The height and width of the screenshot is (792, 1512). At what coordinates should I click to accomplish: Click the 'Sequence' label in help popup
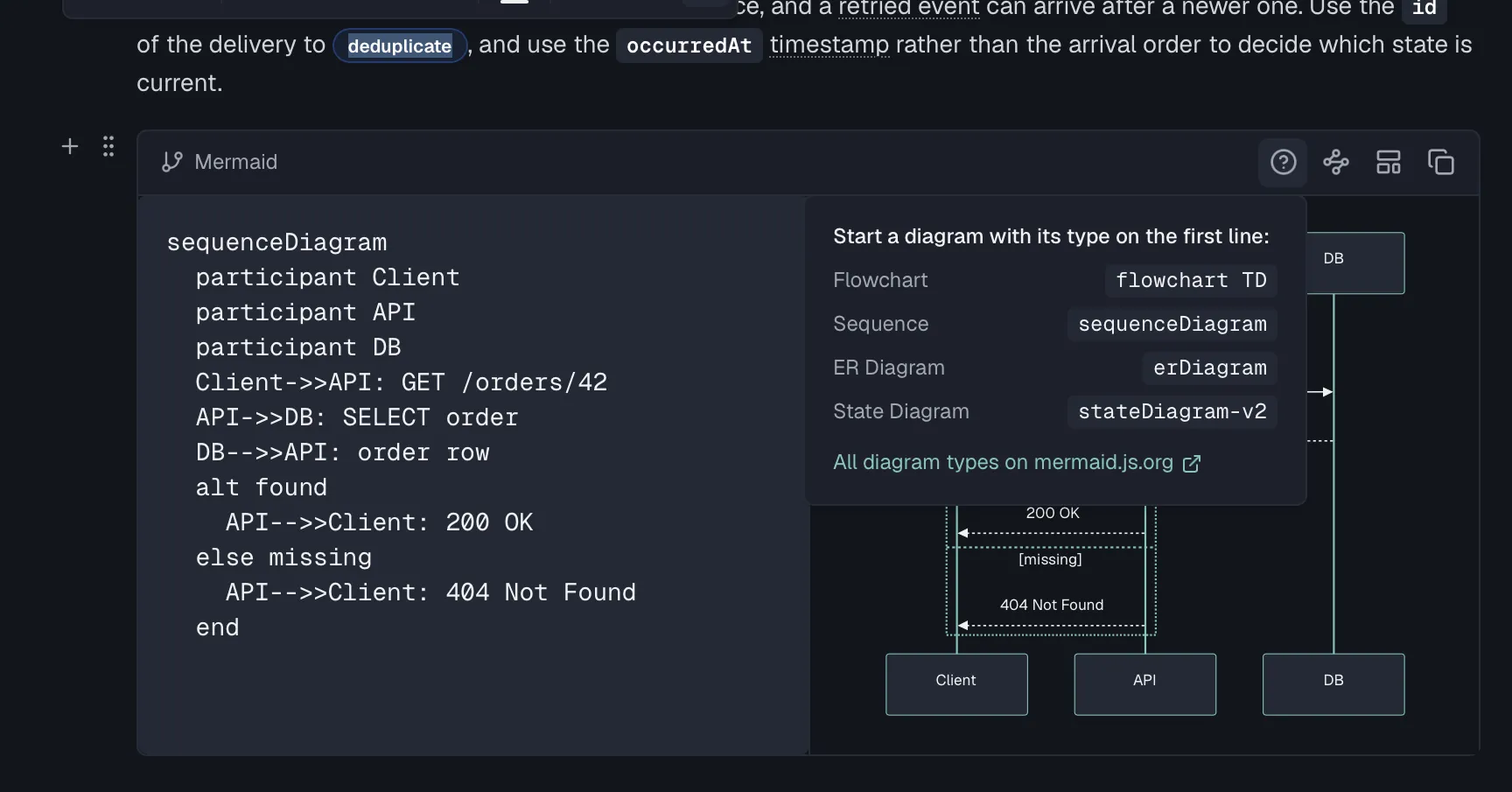pyautogui.click(x=880, y=324)
